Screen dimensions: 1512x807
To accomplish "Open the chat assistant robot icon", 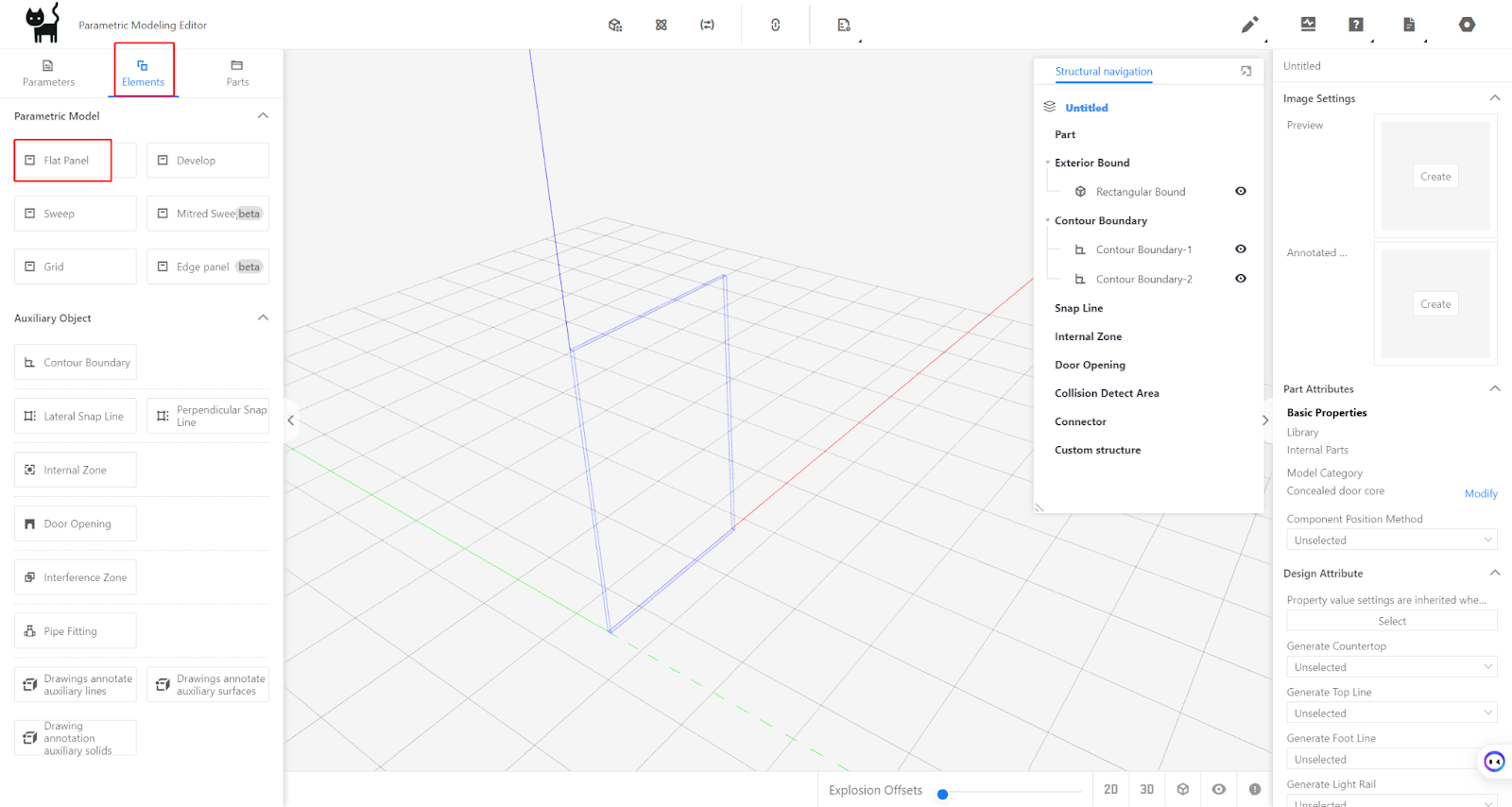I will pyautogui.click(x=1494, y=761).
